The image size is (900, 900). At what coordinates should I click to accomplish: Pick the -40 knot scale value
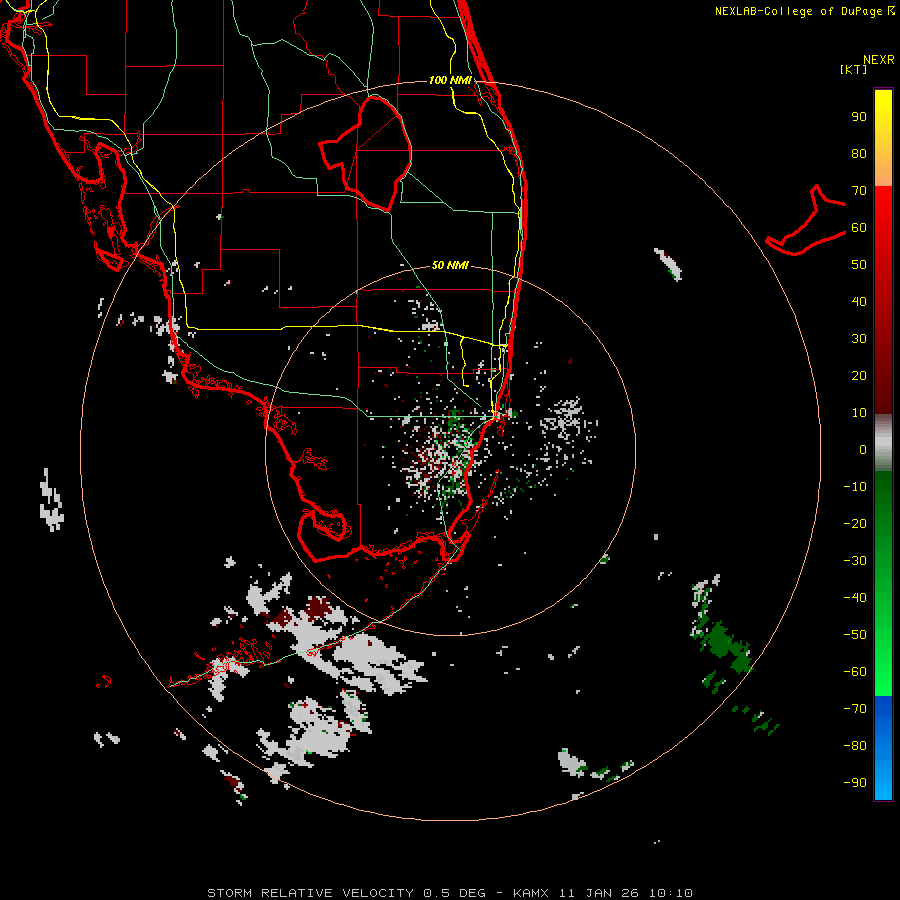(855, 598)
